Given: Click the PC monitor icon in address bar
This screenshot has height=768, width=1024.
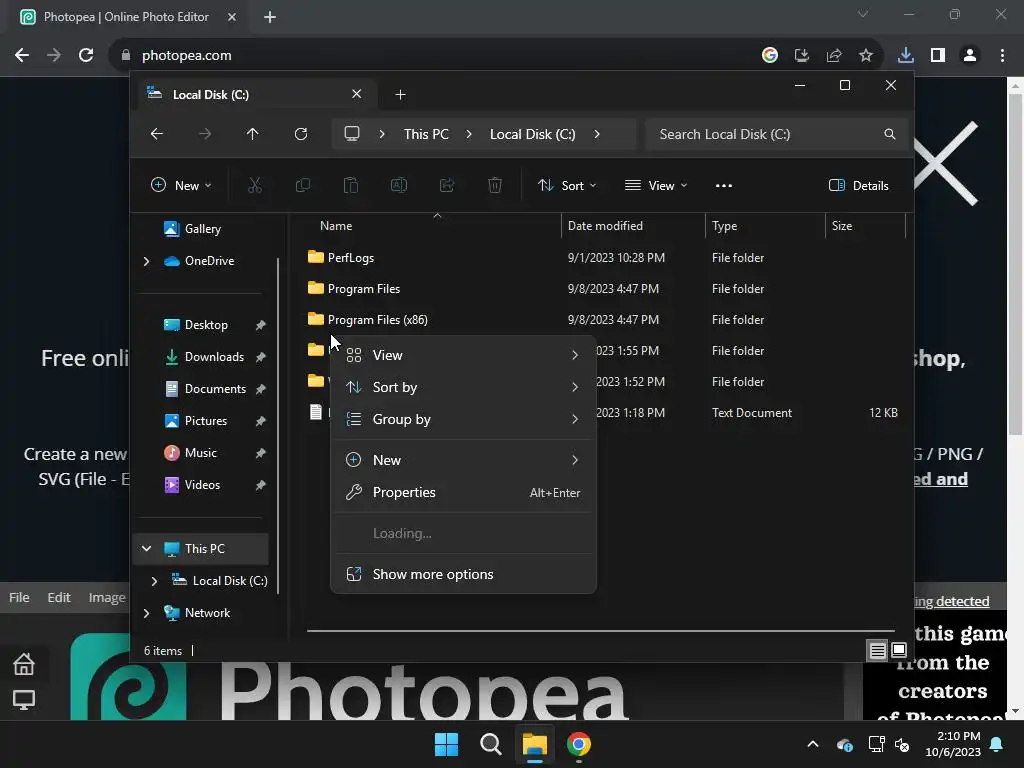Looking at the screenshot, I should point(352,134).
